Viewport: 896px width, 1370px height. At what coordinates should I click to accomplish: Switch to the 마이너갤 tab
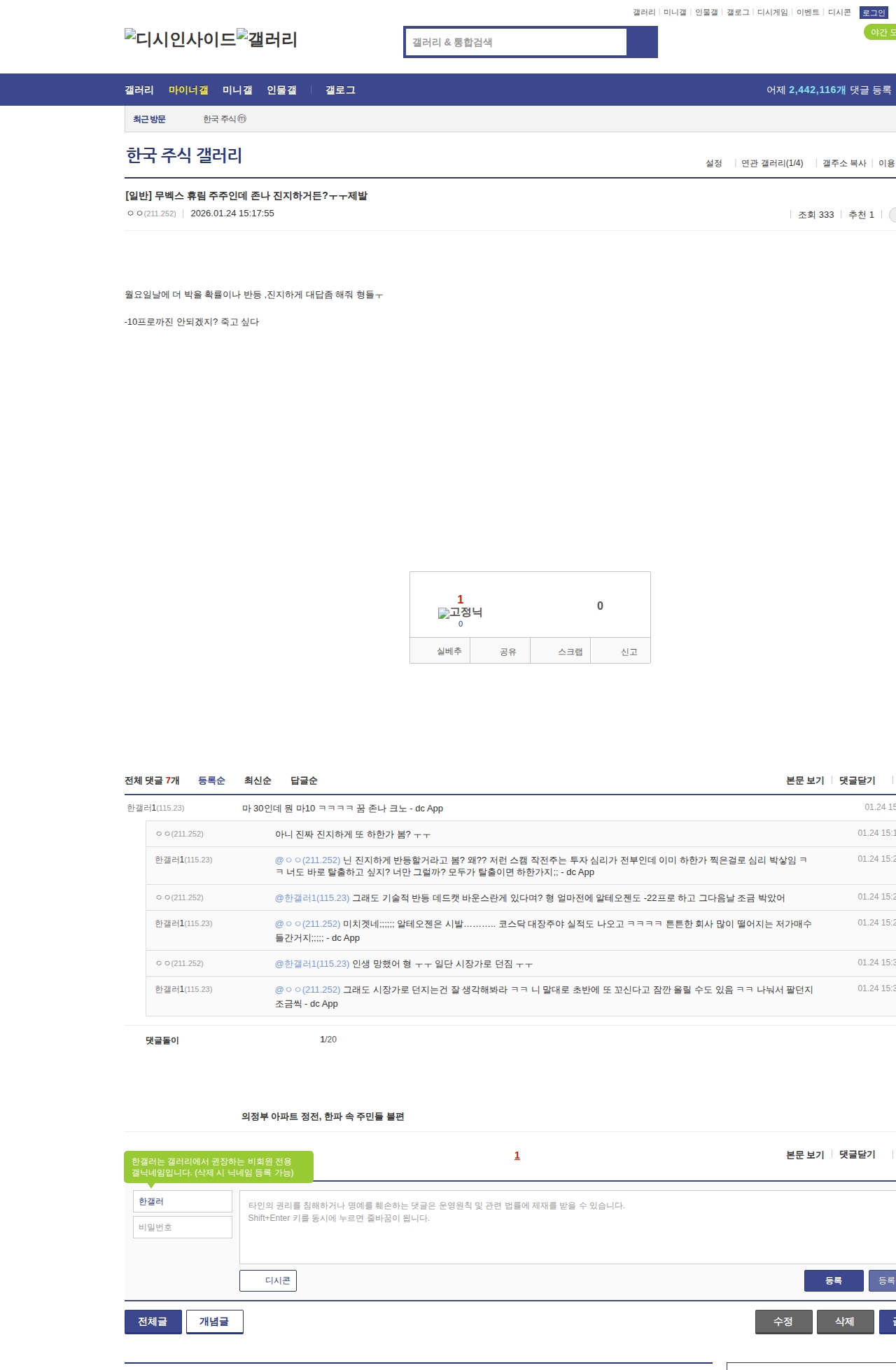pyautogui.click(x=188, y=90)
